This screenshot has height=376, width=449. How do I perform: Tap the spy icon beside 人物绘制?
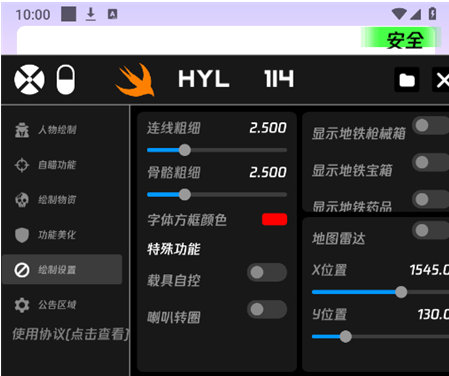click(22, 130)
